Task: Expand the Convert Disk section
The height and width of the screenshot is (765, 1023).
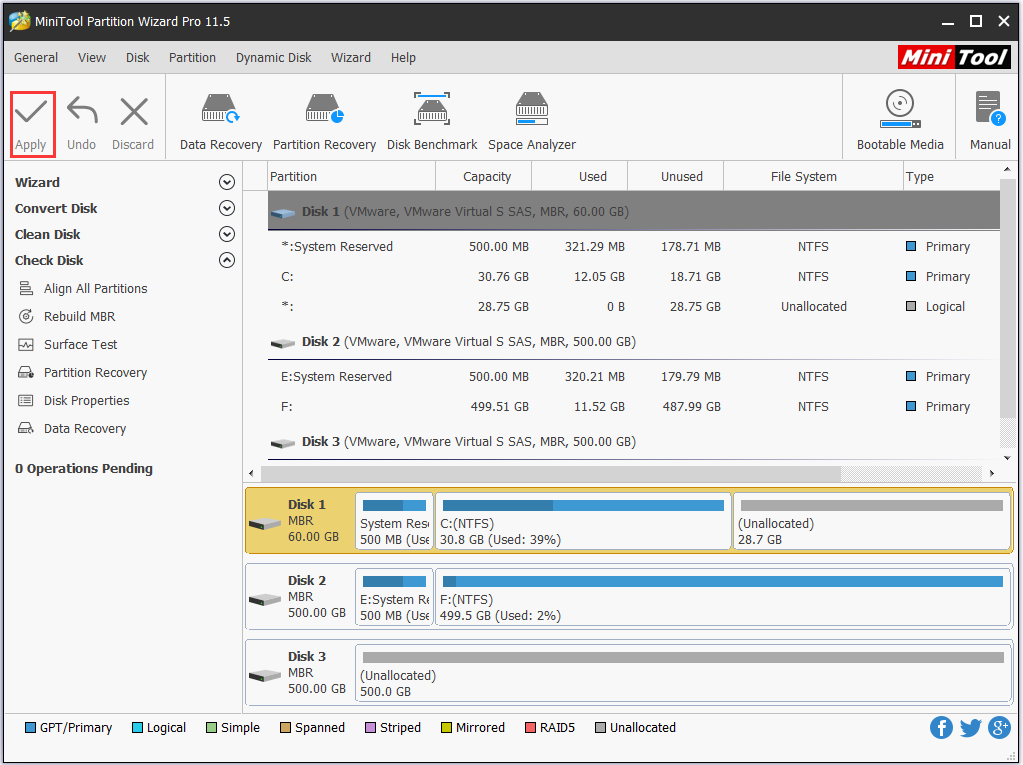Action: pos(227,209)
